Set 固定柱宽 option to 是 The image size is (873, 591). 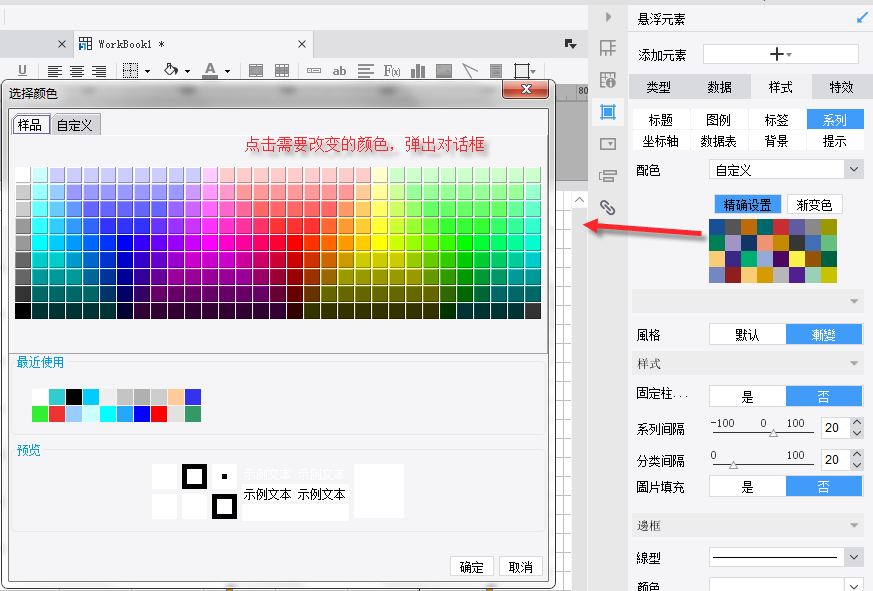(x=747, y=396)
